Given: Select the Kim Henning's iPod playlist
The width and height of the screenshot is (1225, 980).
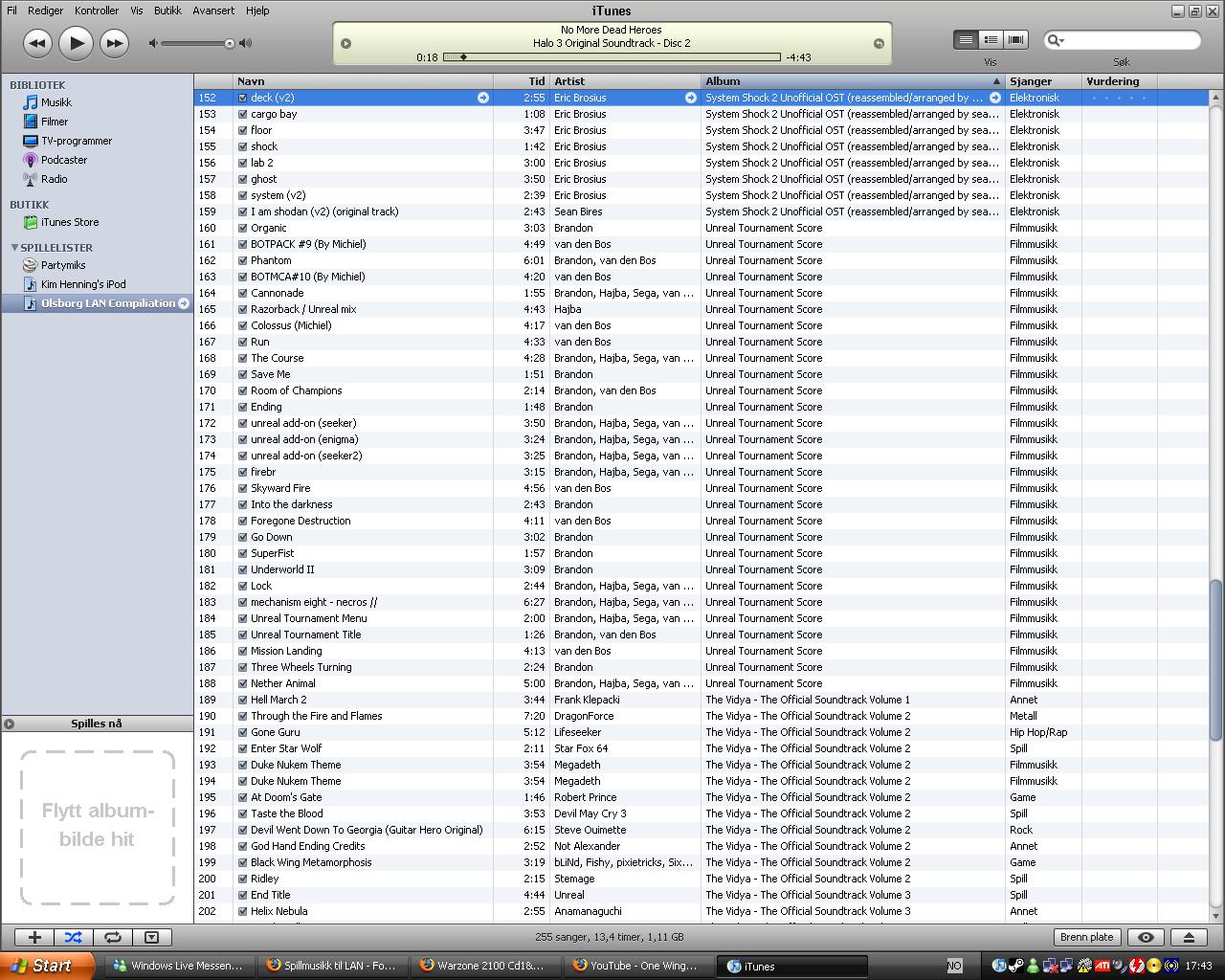Looking at the screenshot, I should (x=83, y=284).
